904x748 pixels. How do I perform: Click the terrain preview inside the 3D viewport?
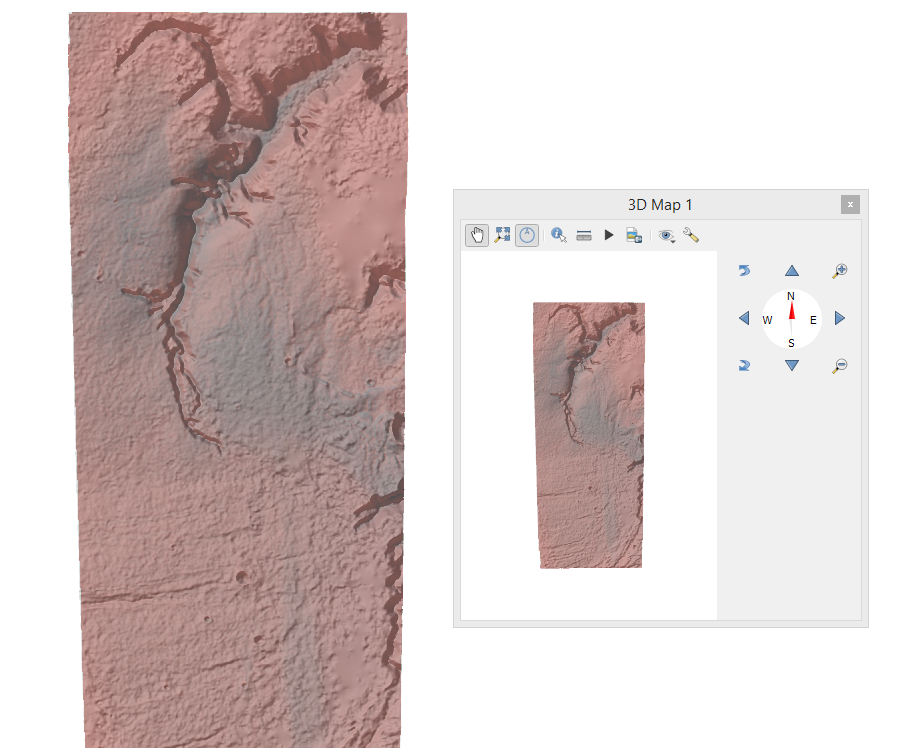click(x=588, y=430)
